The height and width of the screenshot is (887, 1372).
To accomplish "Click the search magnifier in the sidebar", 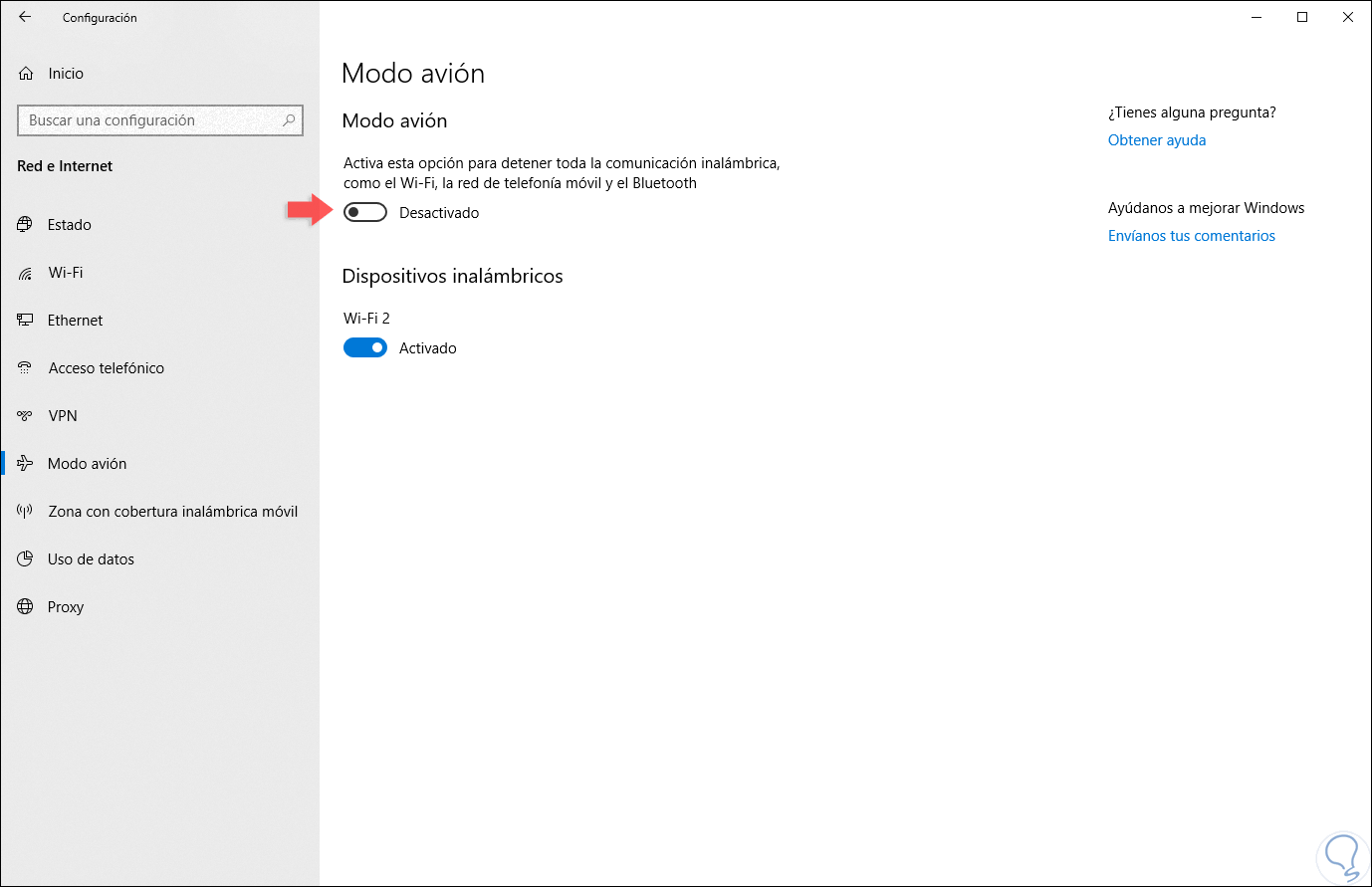I will coord(289,120).
